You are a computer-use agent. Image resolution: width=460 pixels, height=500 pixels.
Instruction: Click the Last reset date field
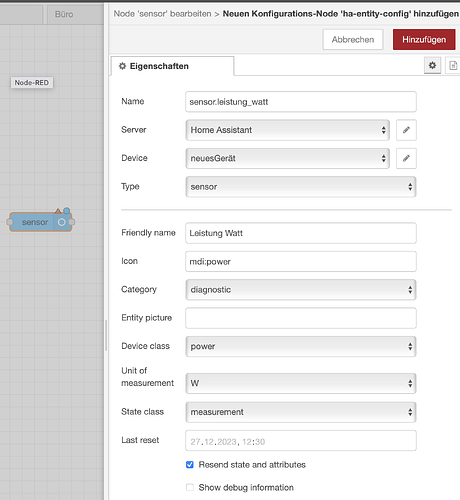click(301, 441)
